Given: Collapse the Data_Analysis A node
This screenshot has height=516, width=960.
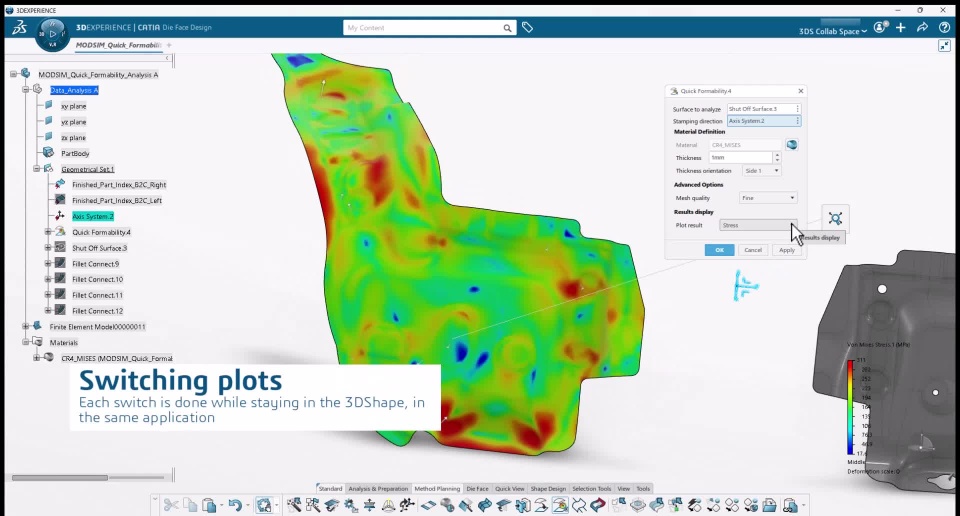Looking at the screenshot, I should pos(25,89).
